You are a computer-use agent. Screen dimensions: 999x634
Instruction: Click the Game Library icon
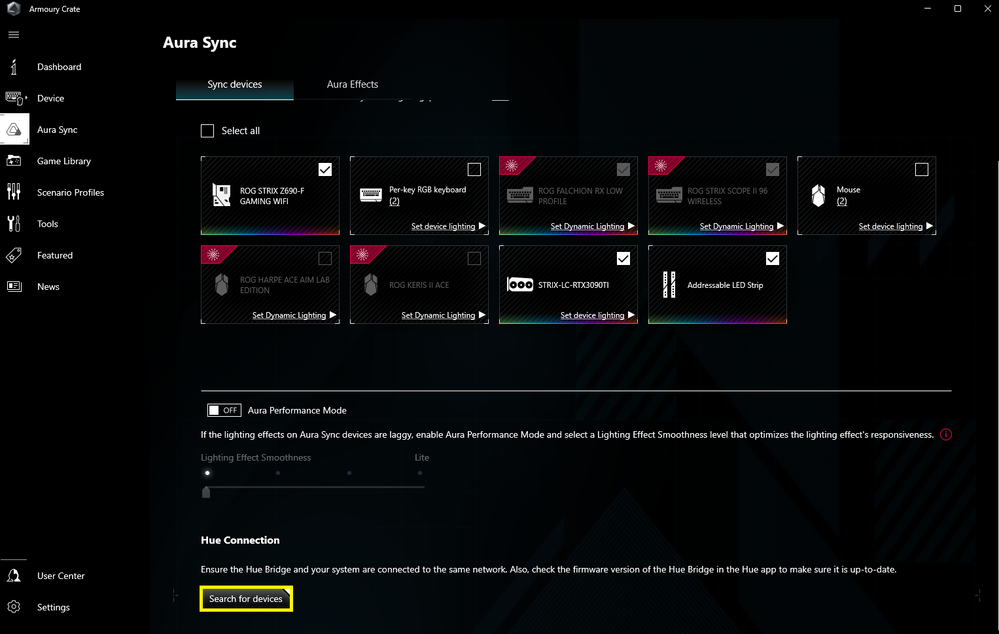click(13, 161)
